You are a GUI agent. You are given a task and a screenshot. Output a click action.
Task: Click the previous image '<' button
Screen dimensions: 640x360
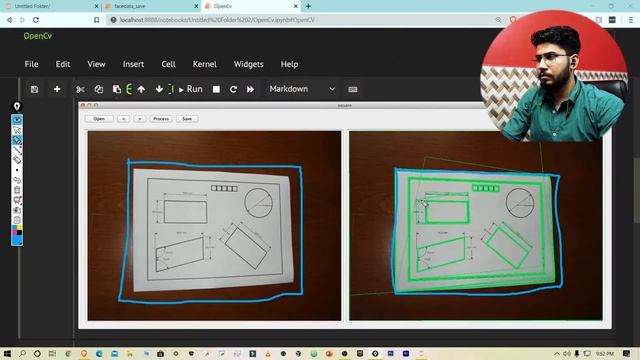(x=124, y=119)
